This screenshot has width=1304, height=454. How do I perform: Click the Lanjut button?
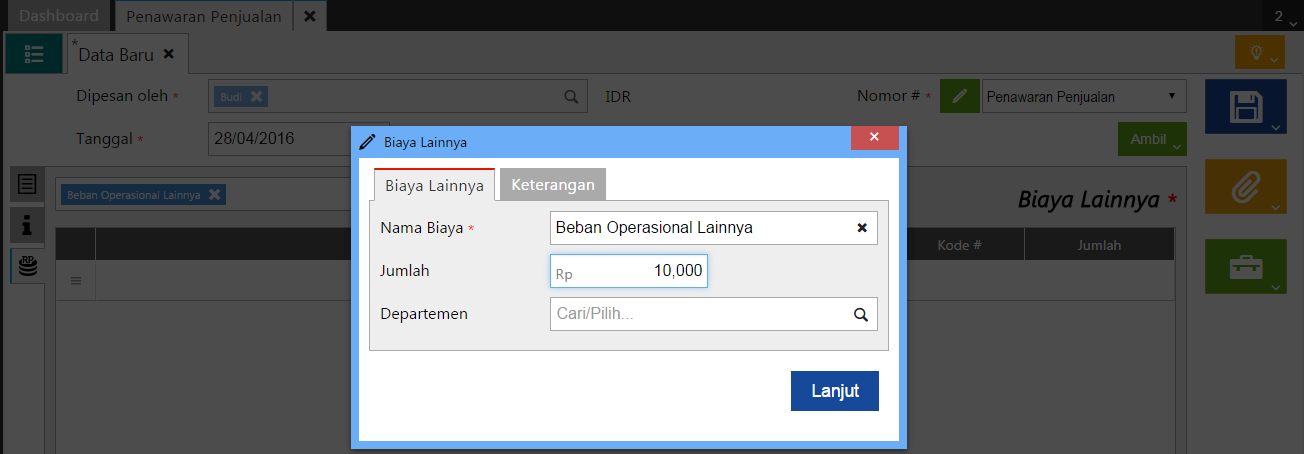(834, 391)
